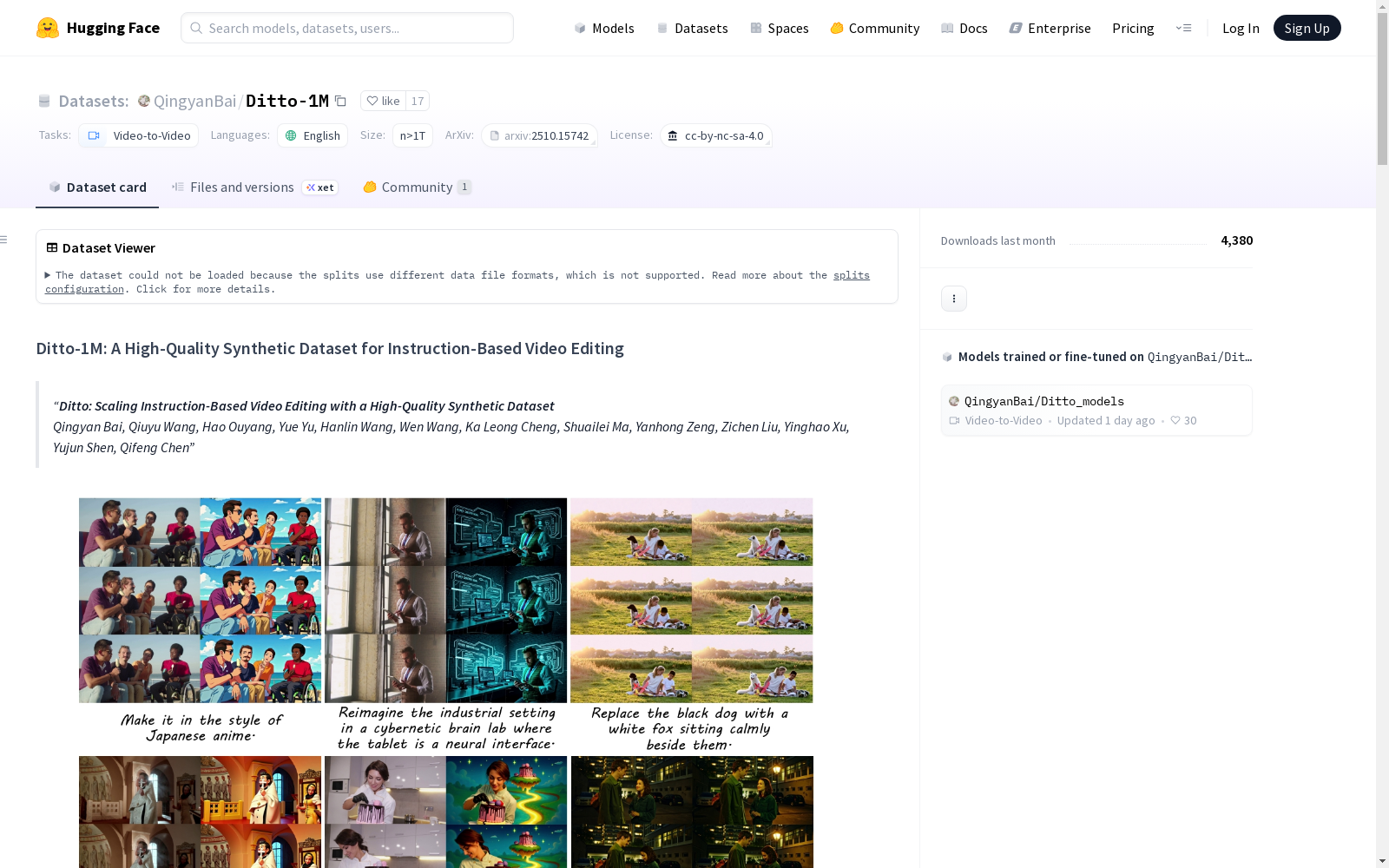Switch to Files and versions tab

click(254, 187)
